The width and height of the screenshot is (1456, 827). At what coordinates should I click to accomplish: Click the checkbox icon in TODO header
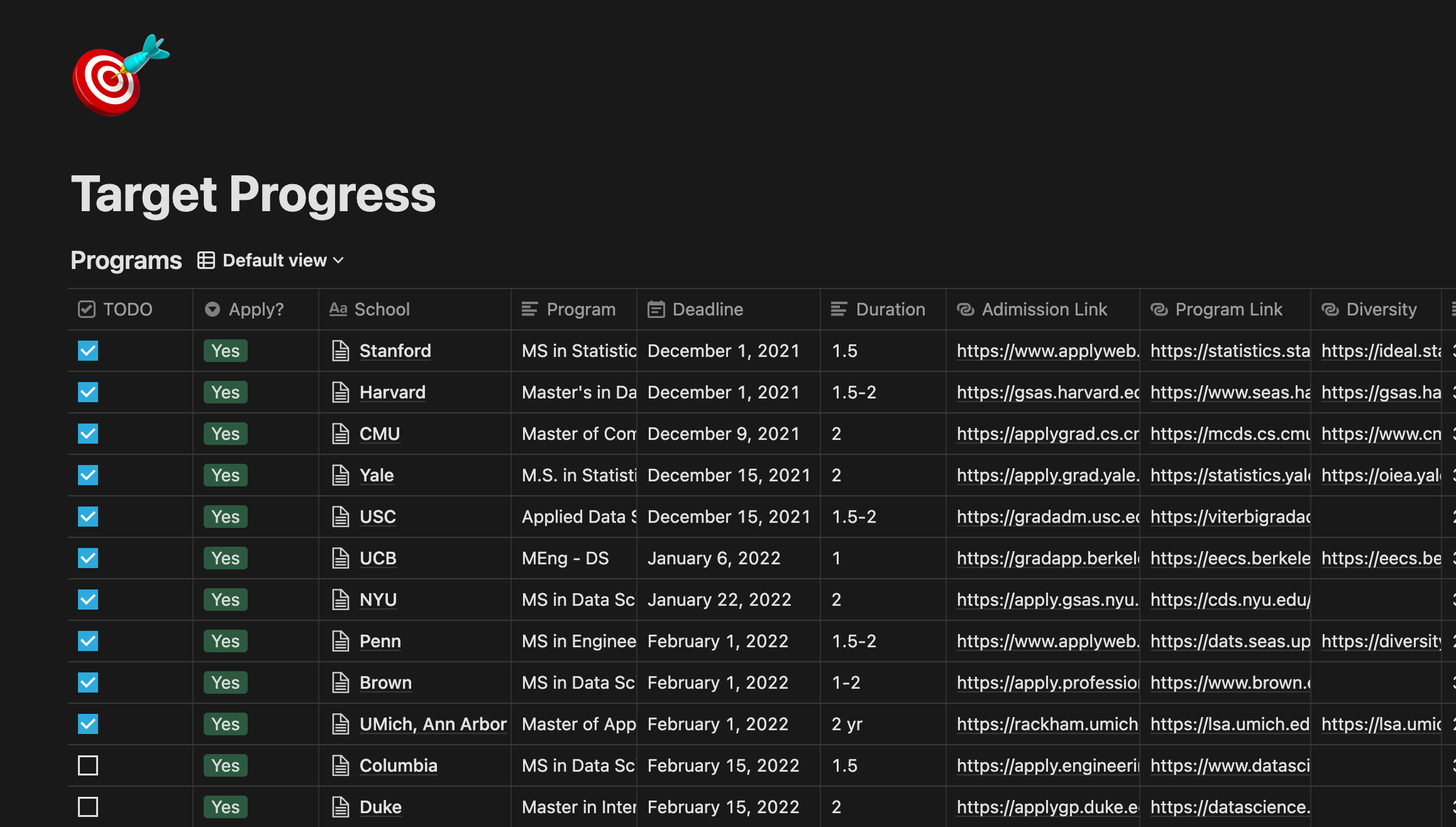86,309
